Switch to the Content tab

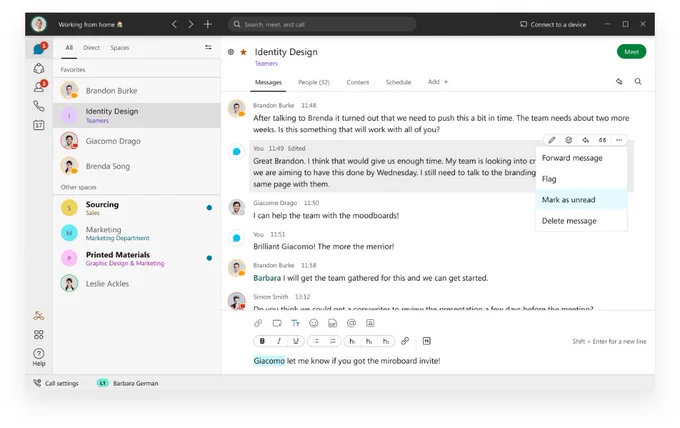357,82
